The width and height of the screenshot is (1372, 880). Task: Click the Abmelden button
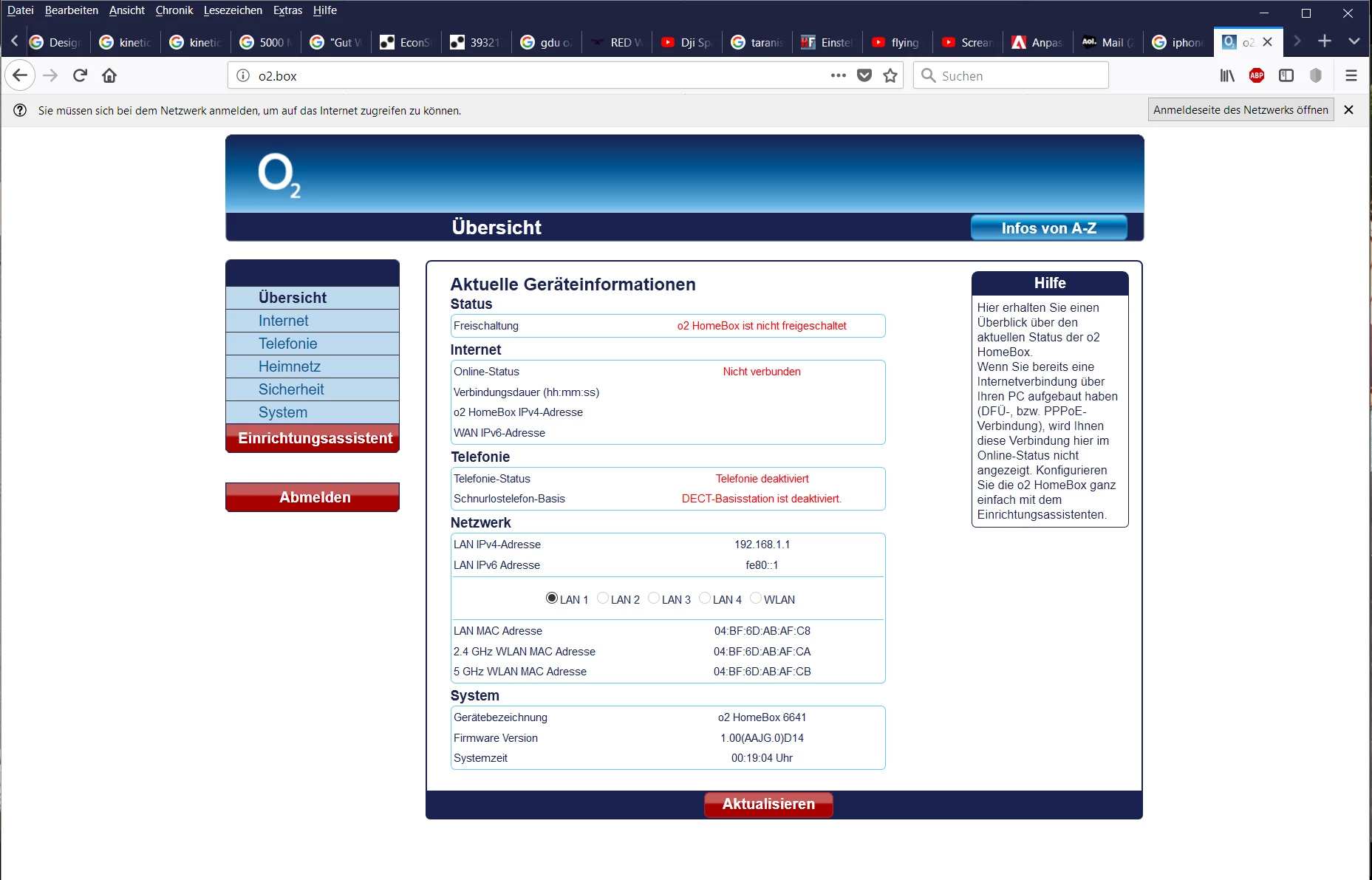point(313,497)
